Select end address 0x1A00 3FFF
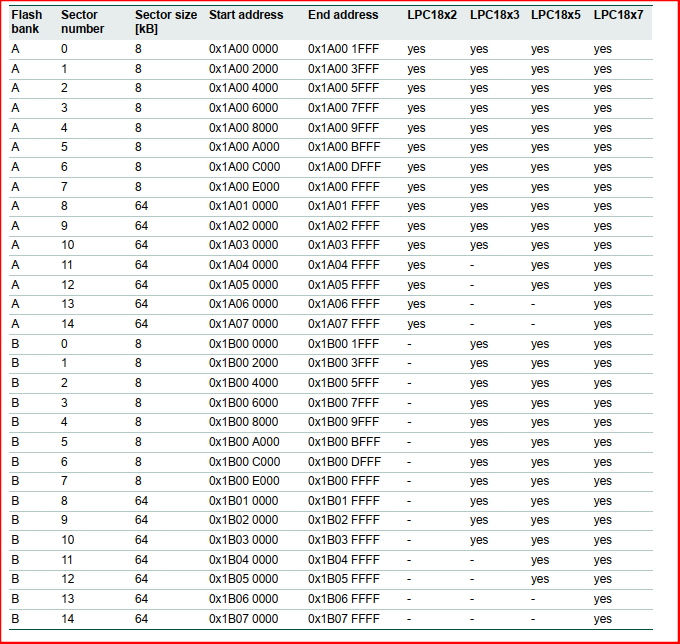680x644 pixels. coord(343,69)
